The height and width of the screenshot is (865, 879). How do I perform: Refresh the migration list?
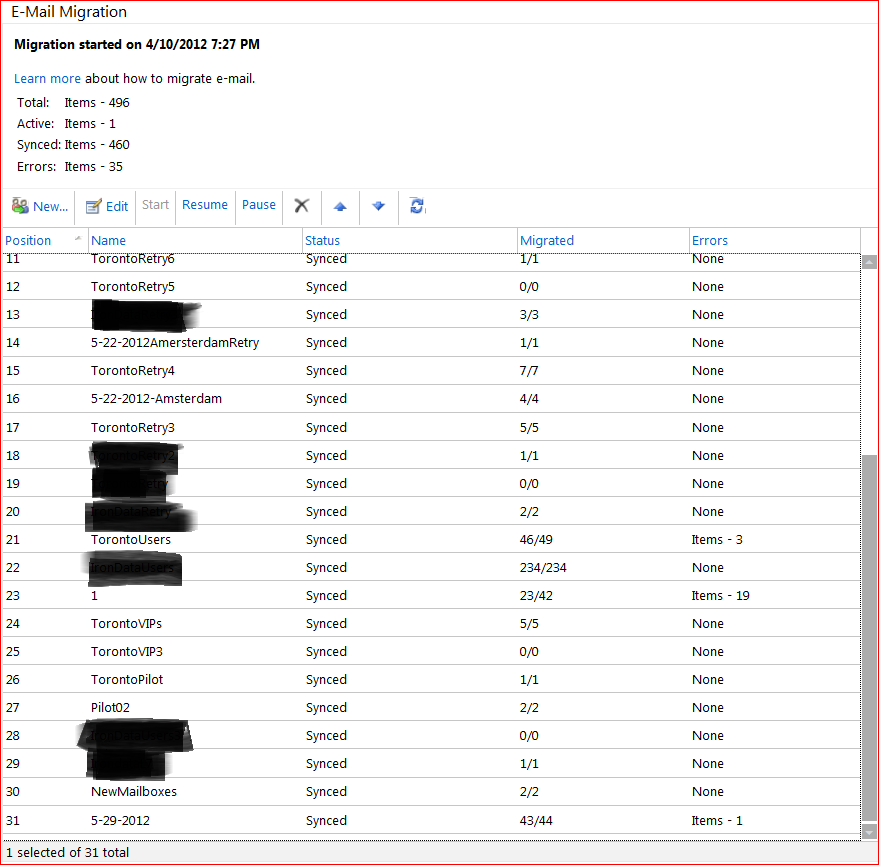pos(417,206)
